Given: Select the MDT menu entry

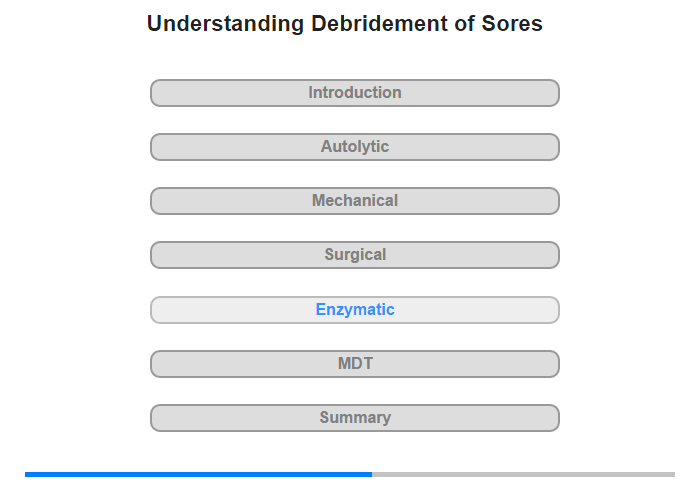Looking at the screenshot, I should (x=355, y=364).
